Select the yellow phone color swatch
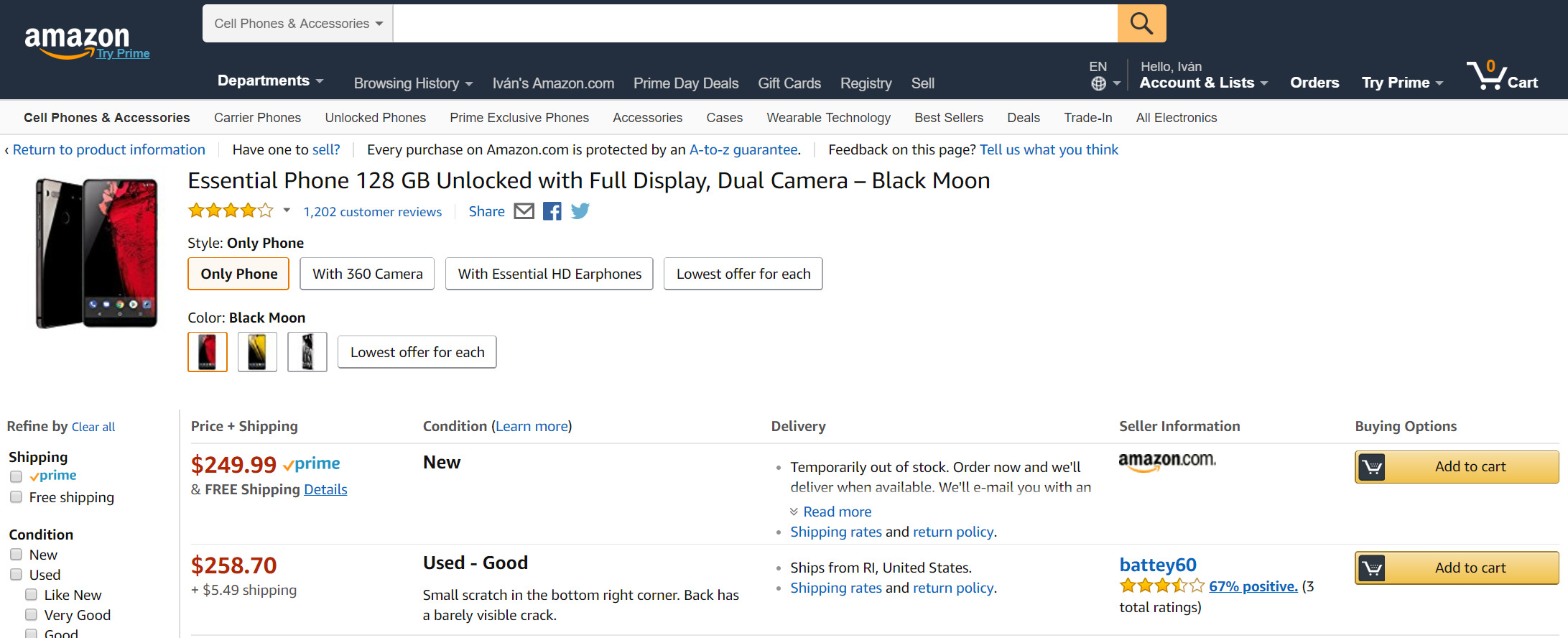Image resolution: width=1568 pixels, height=638 pixels. coord(257,352)
